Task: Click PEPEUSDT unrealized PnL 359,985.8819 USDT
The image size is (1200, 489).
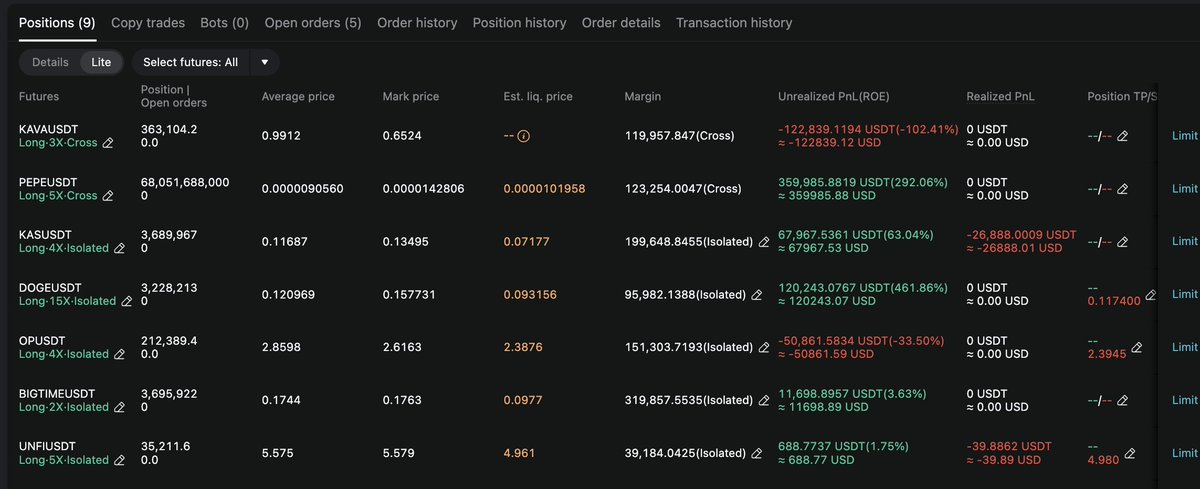Action: 834,182
